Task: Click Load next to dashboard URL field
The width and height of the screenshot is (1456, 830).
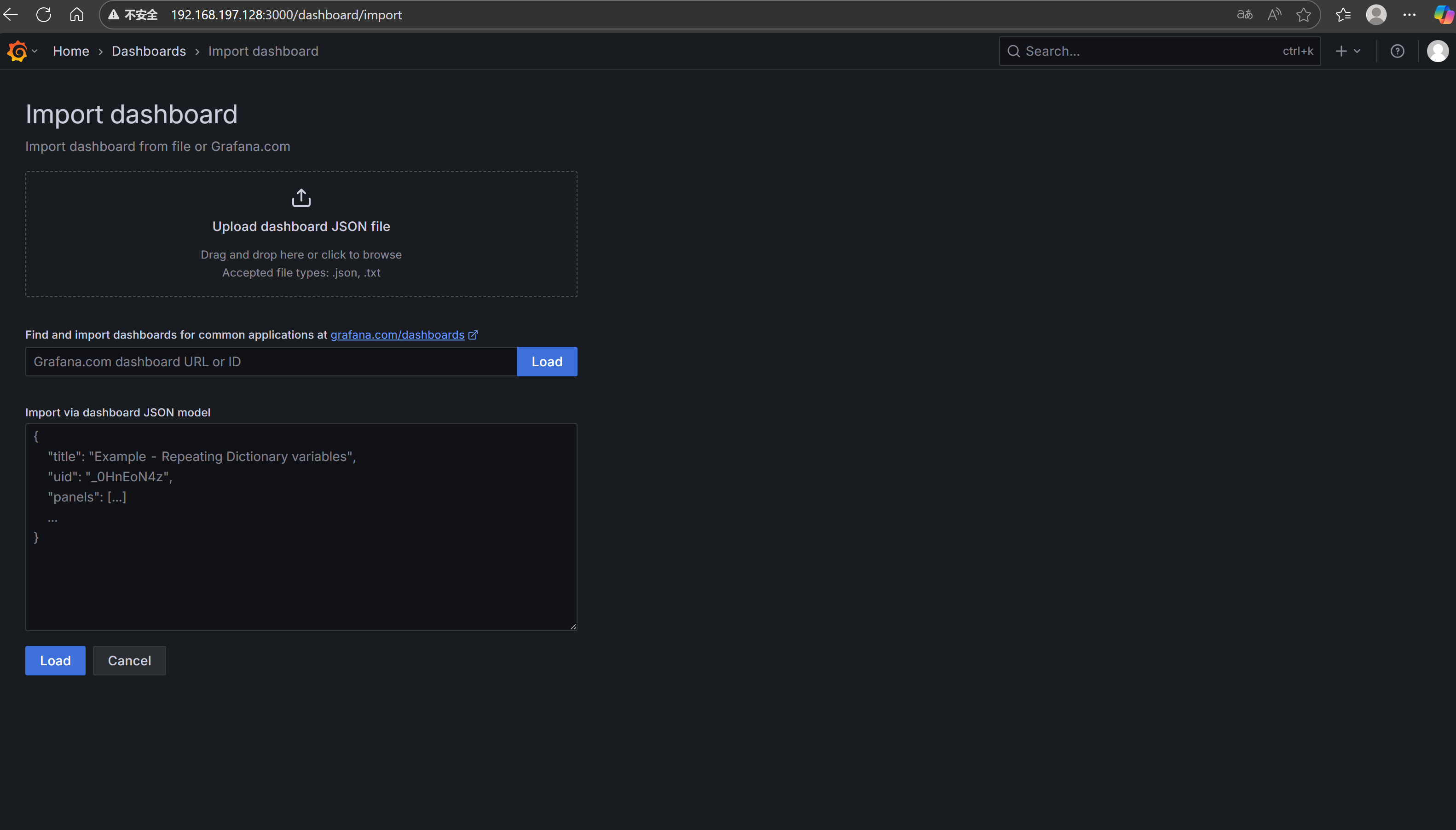Action: [547, 362]
